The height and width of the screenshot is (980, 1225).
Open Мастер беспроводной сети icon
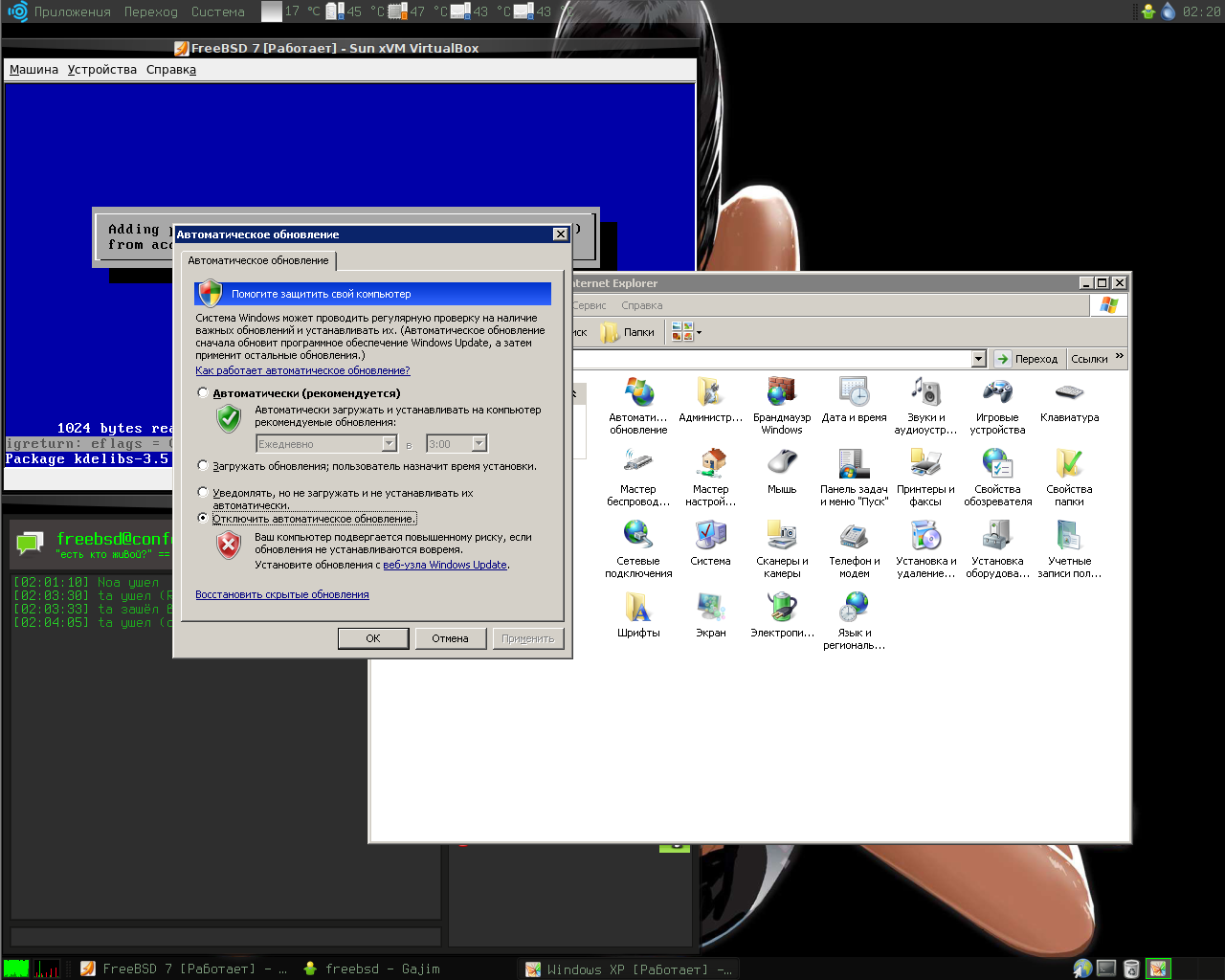(x=638, y=477)
